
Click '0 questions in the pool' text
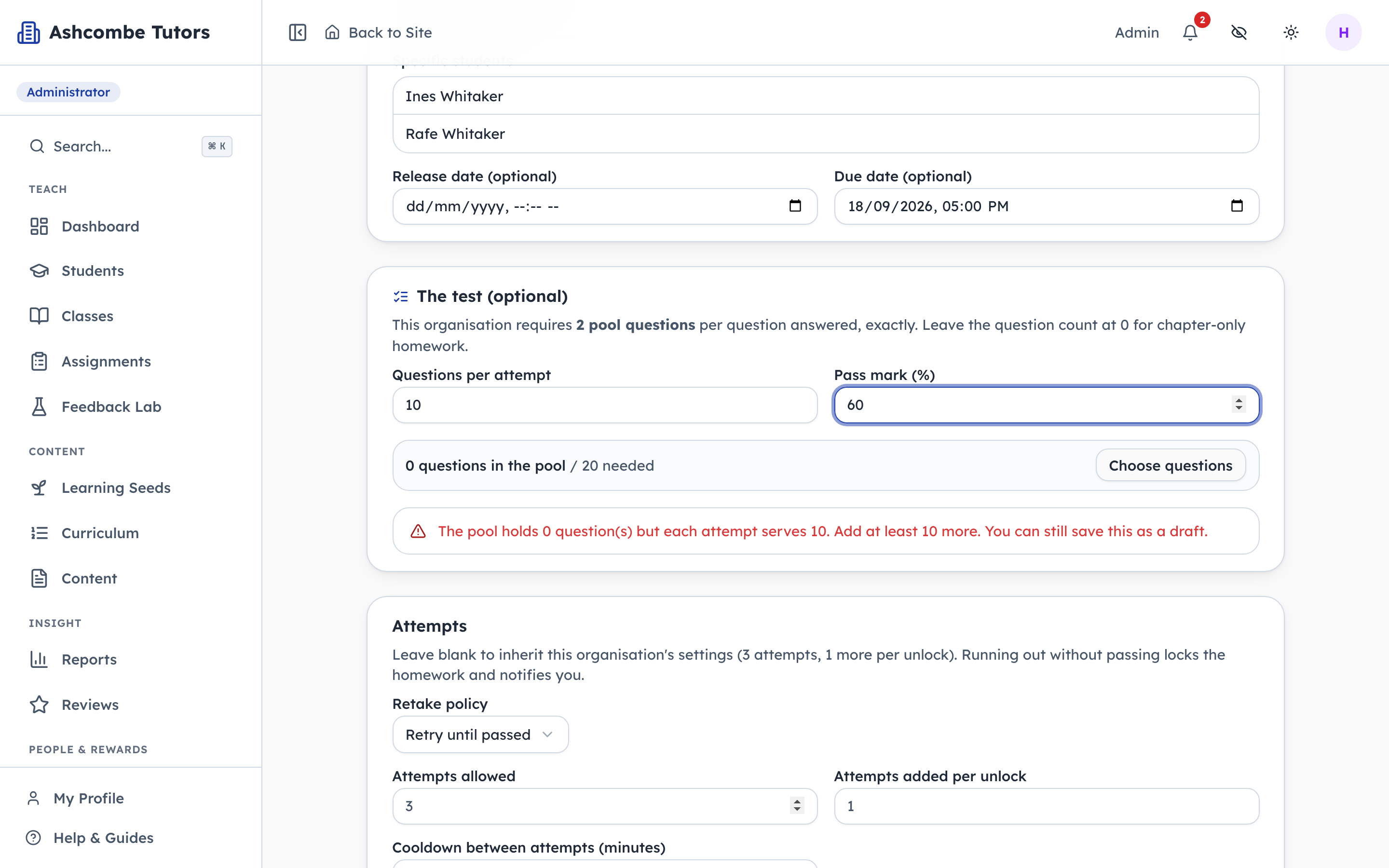[485, 465]
